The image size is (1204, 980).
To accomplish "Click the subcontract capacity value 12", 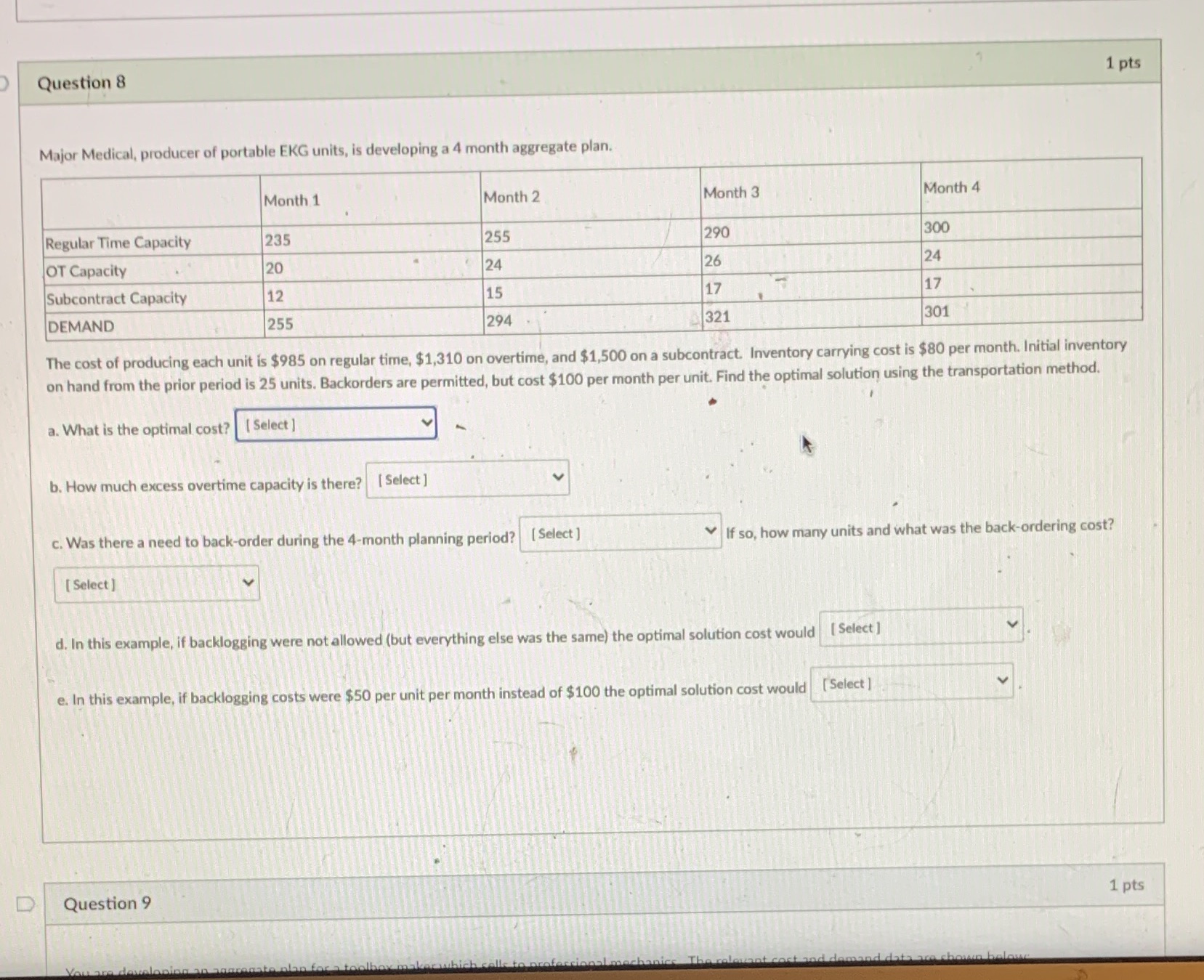I will coord(275,296).
